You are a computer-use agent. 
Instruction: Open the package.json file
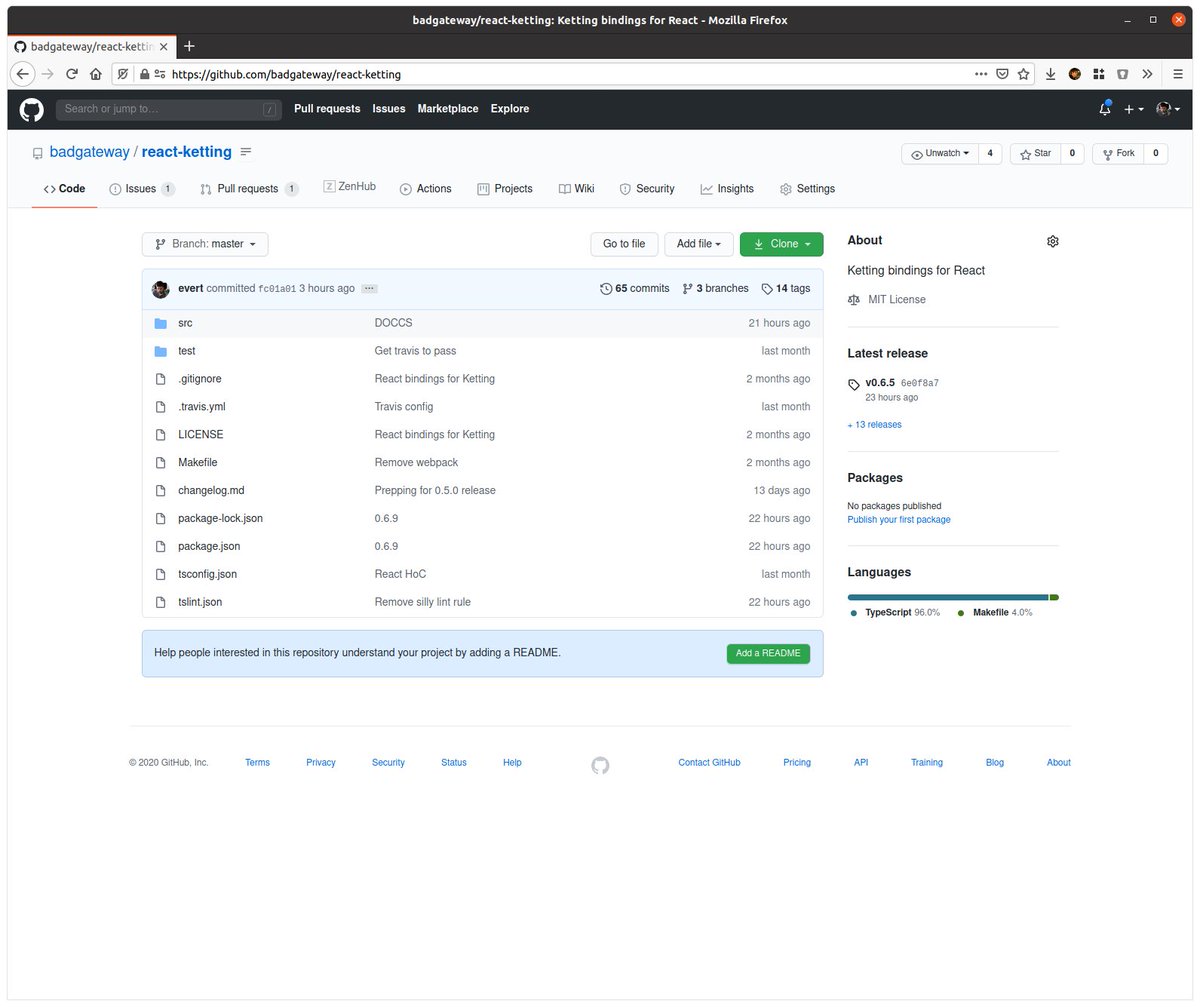click(x=209, y=547)
